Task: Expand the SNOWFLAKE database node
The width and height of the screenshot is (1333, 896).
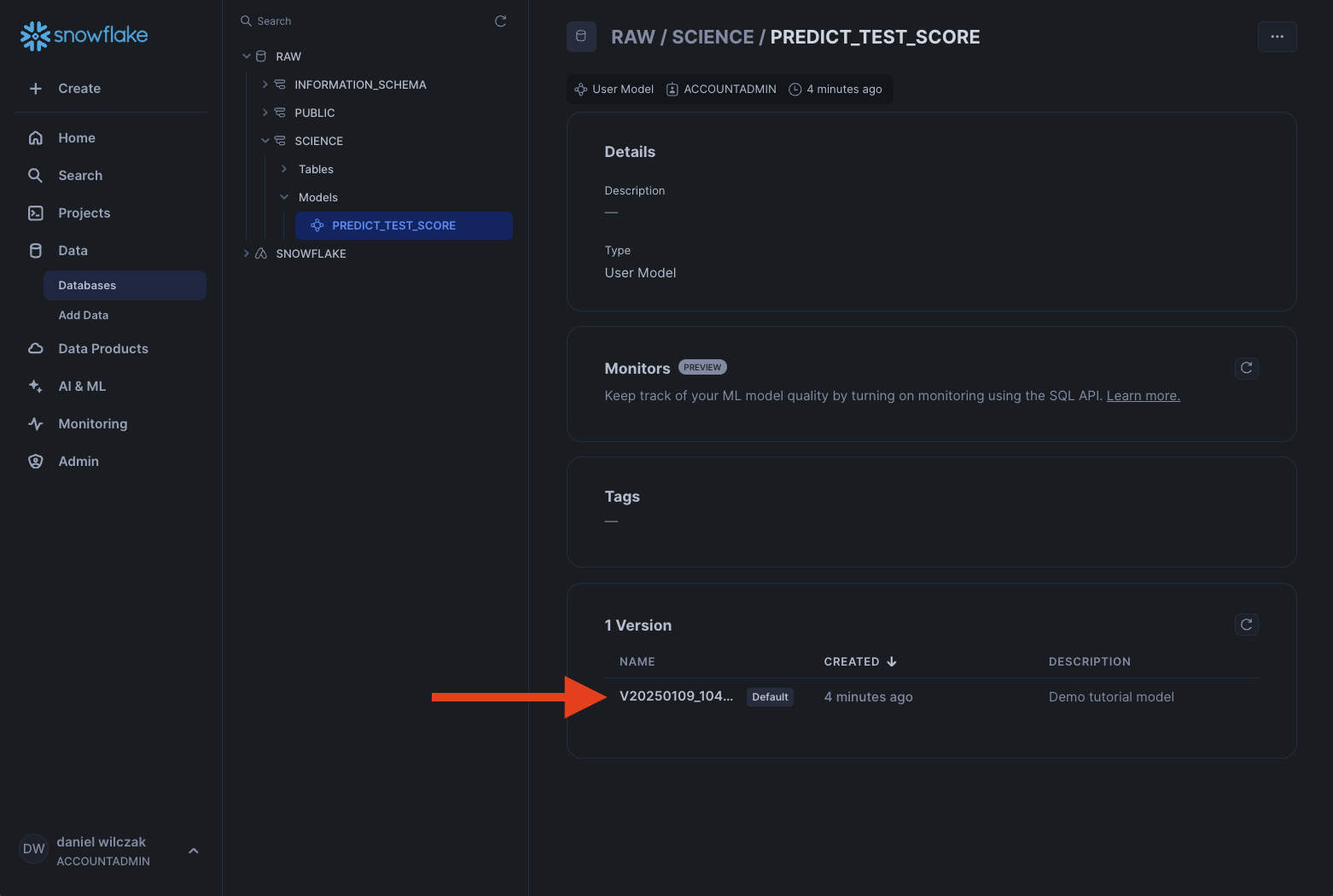Action: (247, 253)
